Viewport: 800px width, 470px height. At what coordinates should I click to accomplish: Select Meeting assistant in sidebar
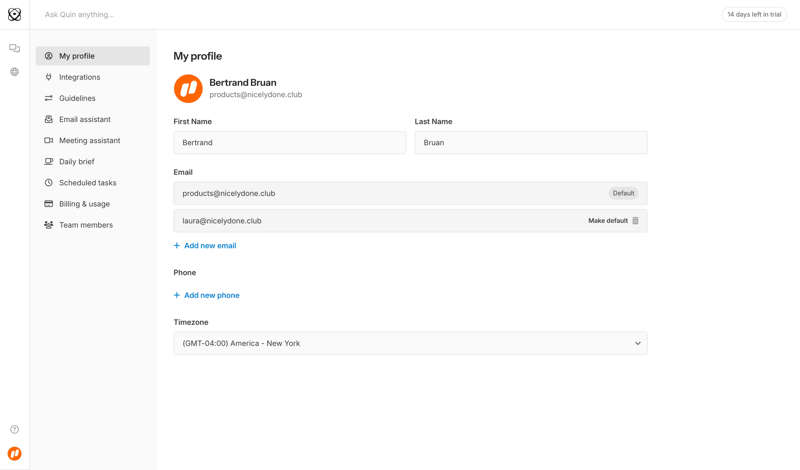[89, 141]
